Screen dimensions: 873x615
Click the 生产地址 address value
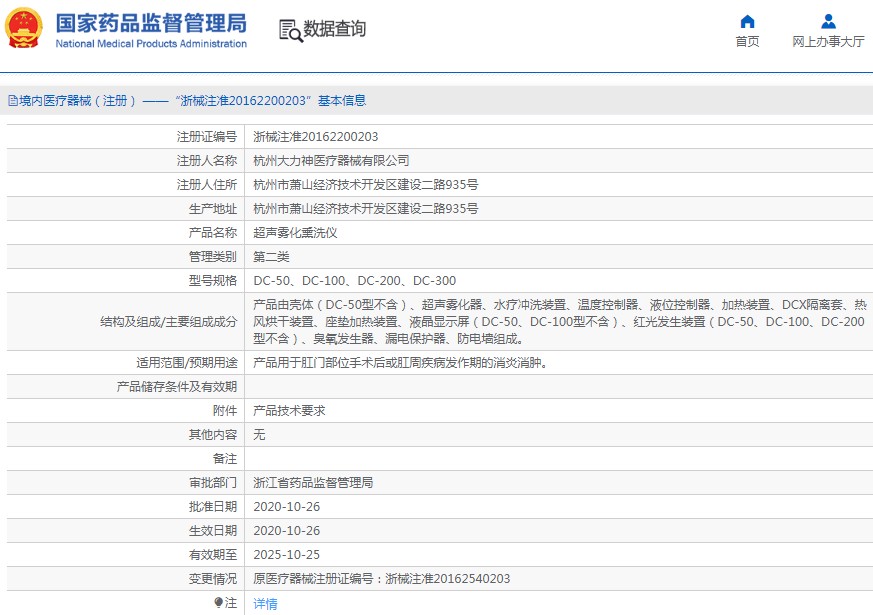pos(366,209)
